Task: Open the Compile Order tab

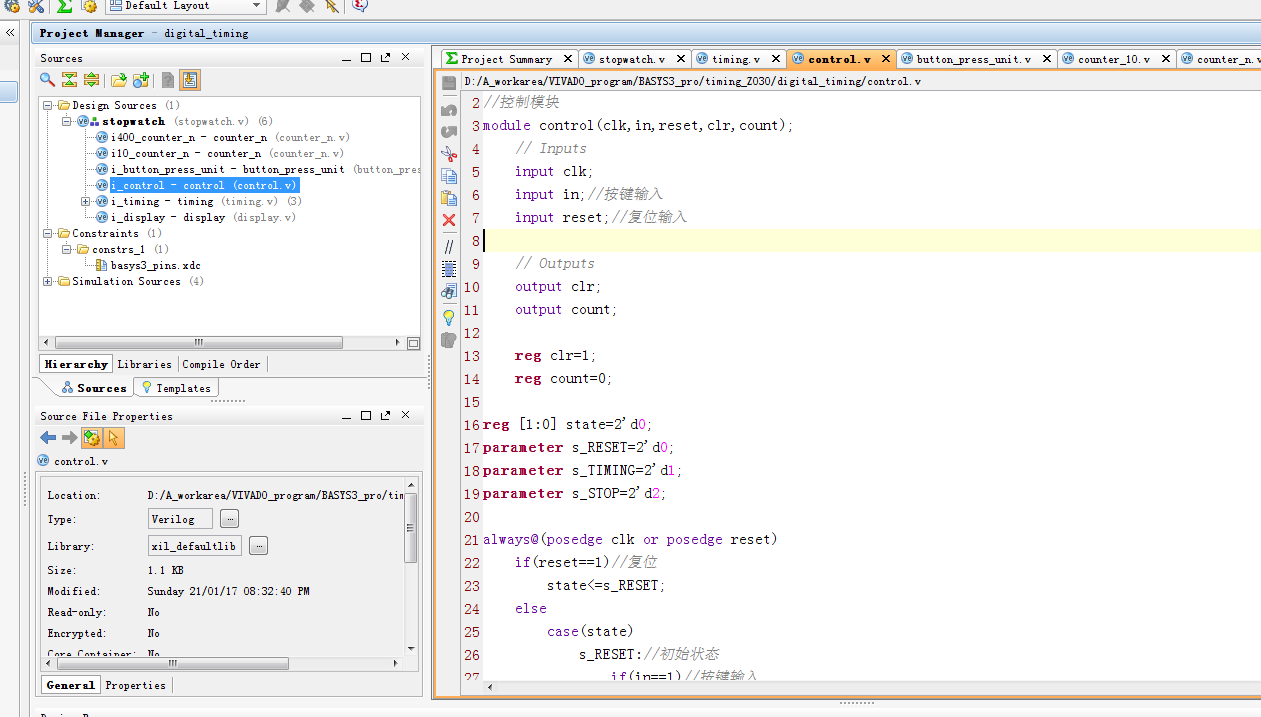Action: 221,364
